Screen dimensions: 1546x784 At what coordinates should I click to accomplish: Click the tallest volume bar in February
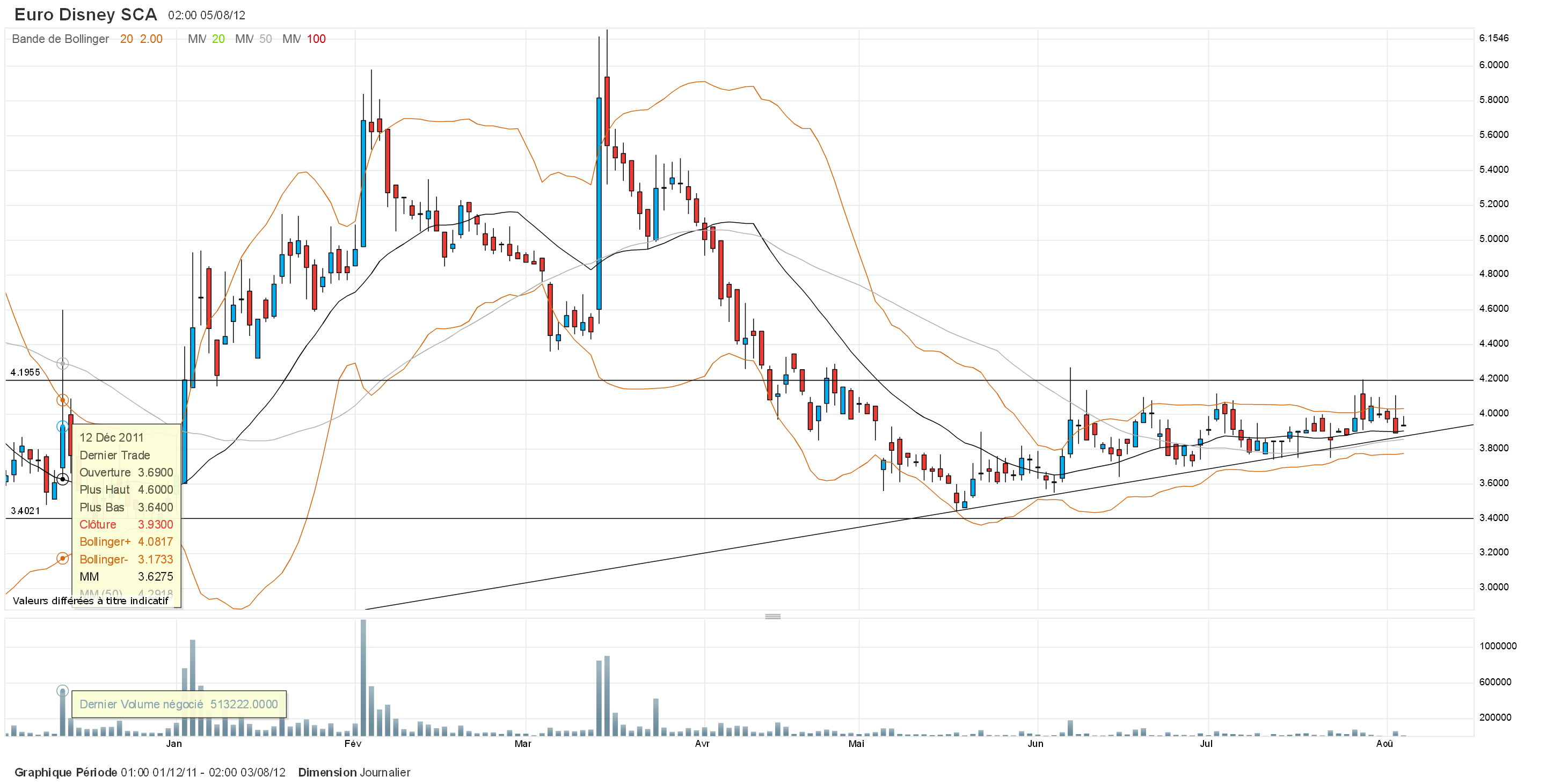pyautogui.click(x=363, y=678)
